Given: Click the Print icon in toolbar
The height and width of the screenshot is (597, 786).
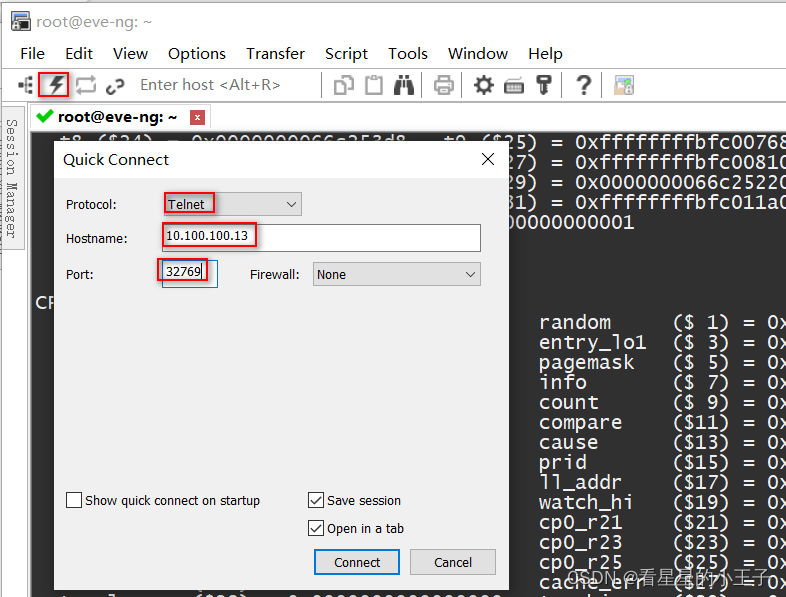Looking at the screenshot, I should tap(444, 85).
